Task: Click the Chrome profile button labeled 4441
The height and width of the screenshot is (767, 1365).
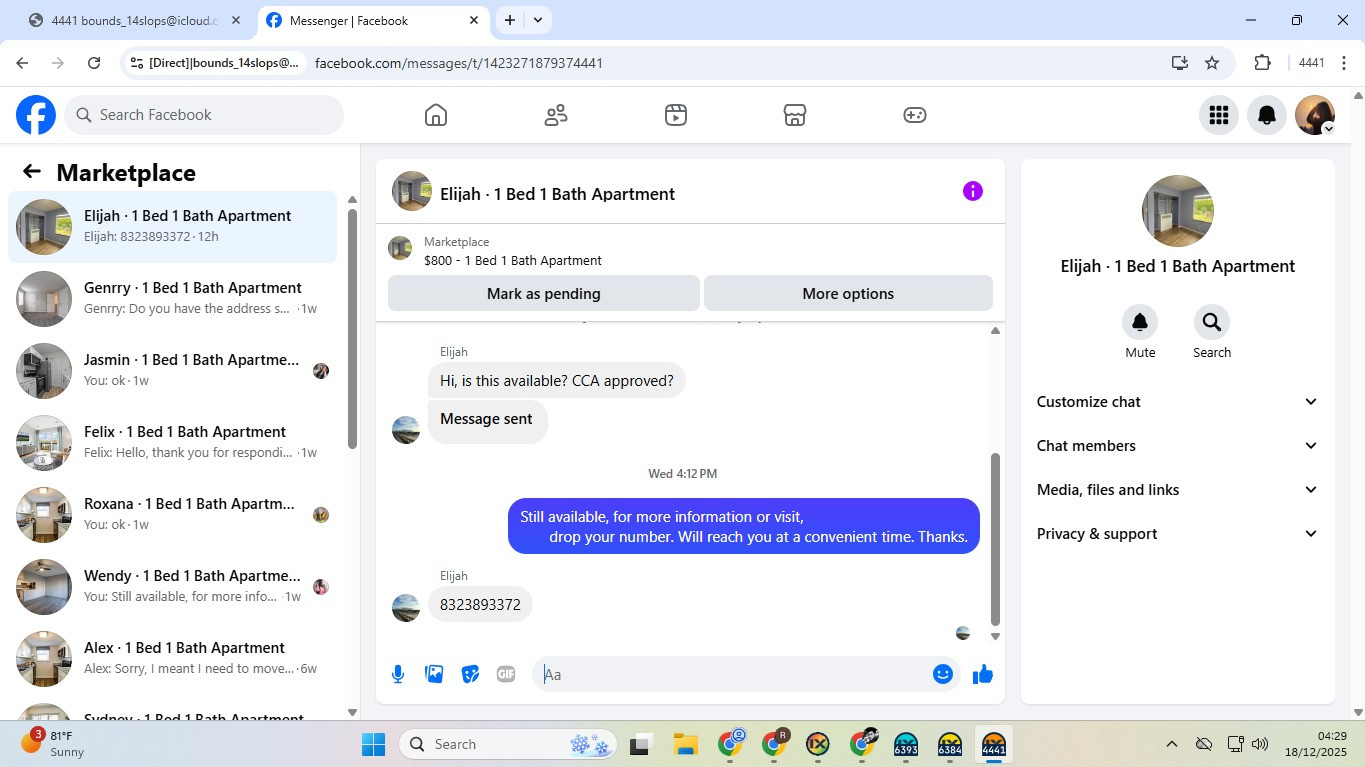Action: point(1312,63)
